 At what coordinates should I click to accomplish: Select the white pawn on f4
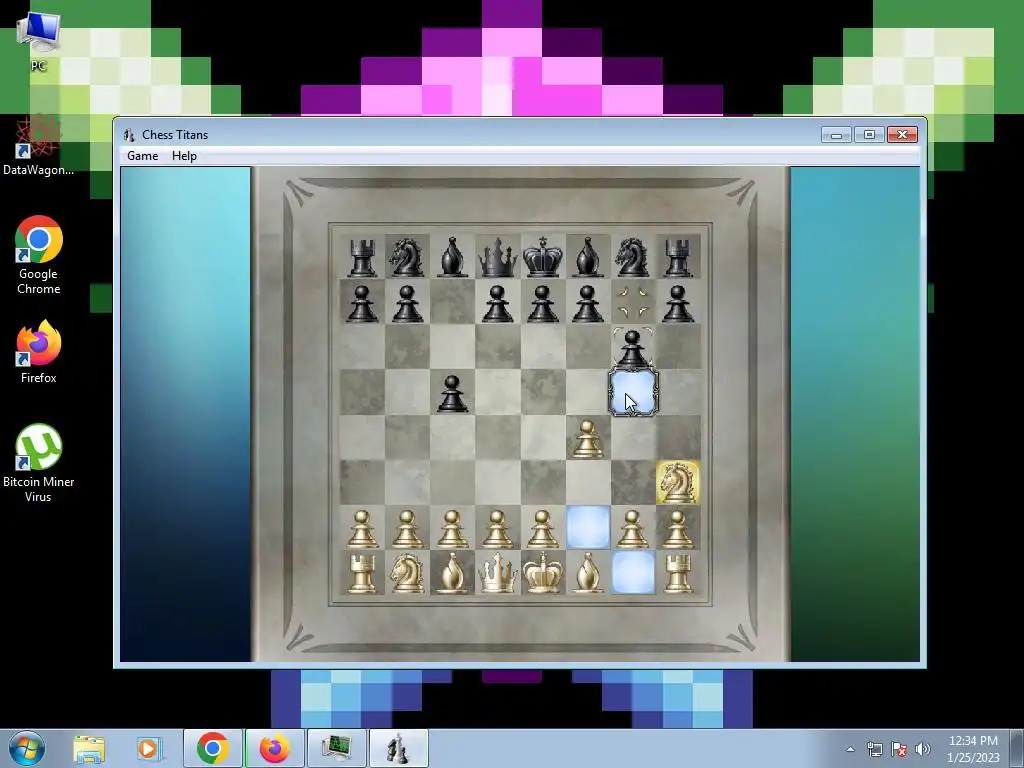[x=588, y=438]
